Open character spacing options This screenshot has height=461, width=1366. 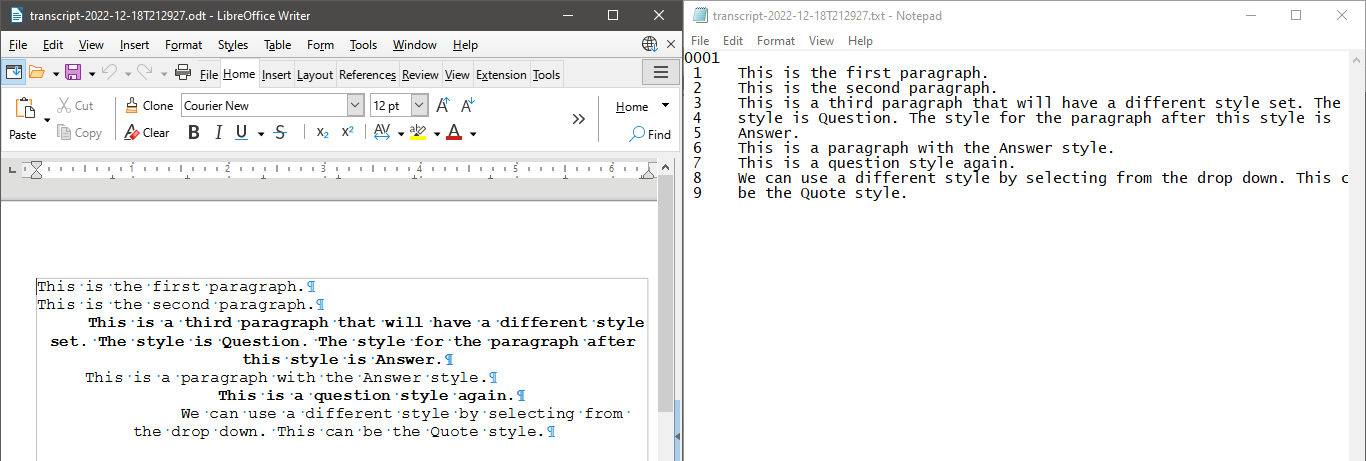point(382,133)
